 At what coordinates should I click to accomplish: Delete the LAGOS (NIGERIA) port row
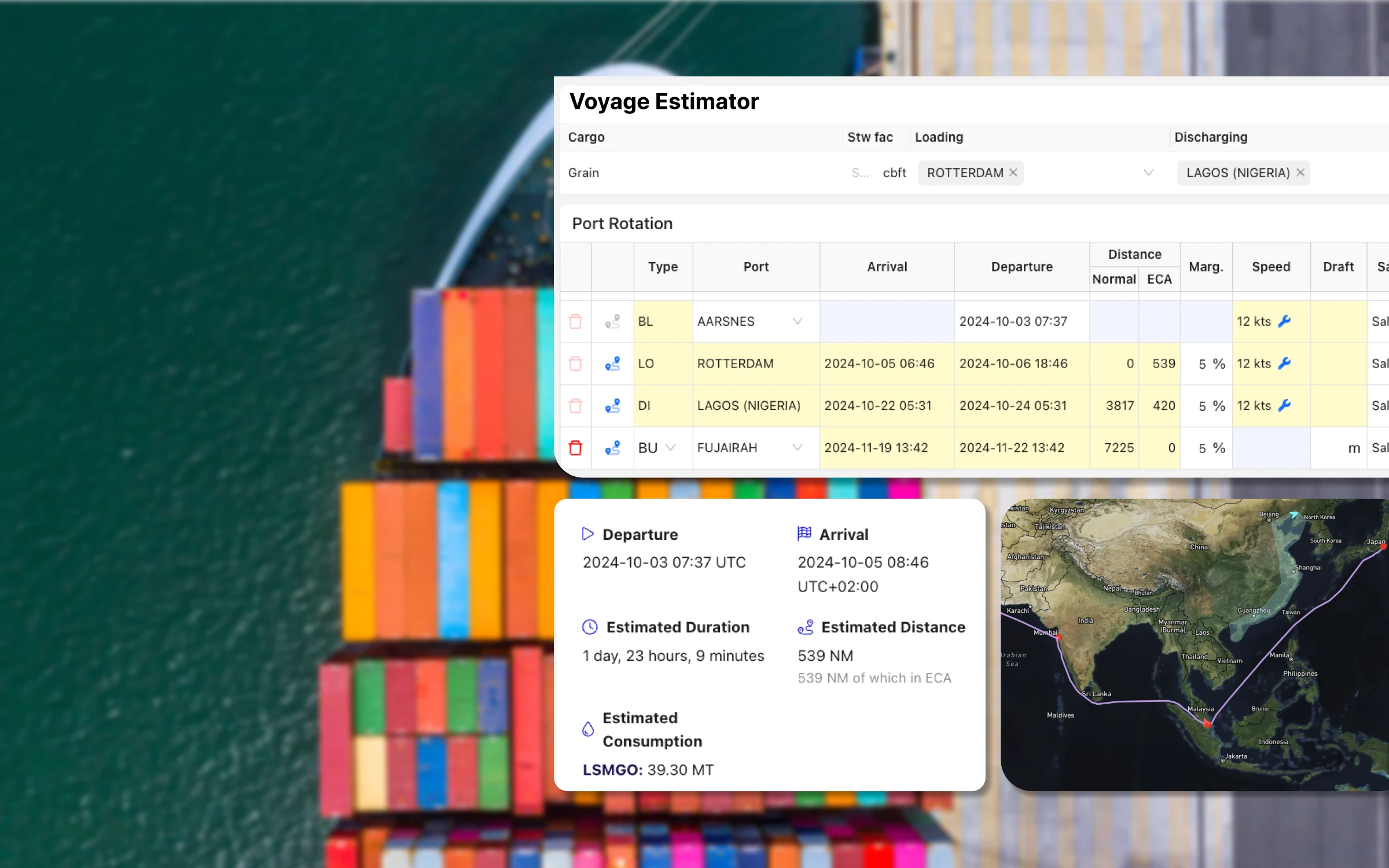(x=575, y=406)
